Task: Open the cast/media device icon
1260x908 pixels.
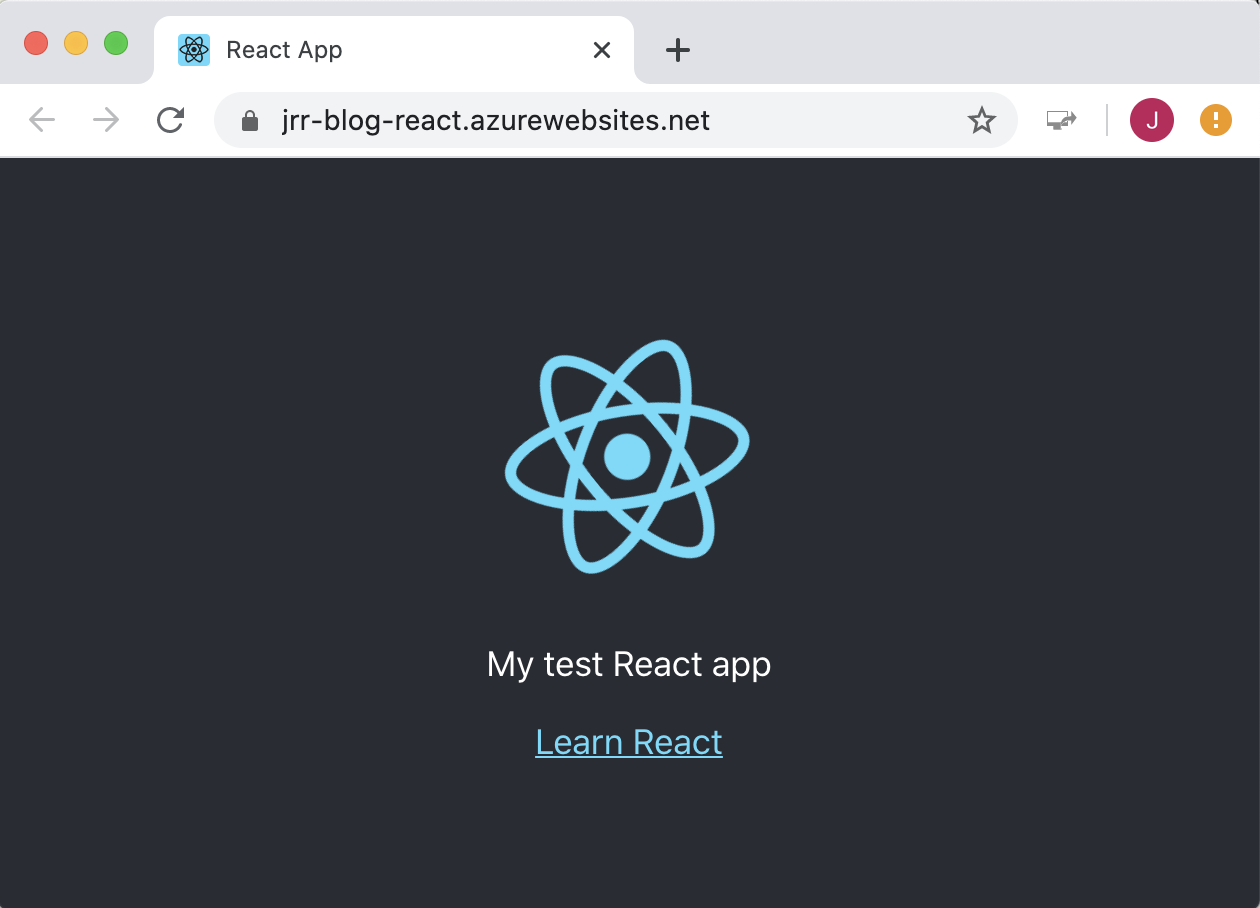Action: pyautogui.click(x=1061, y=120)
